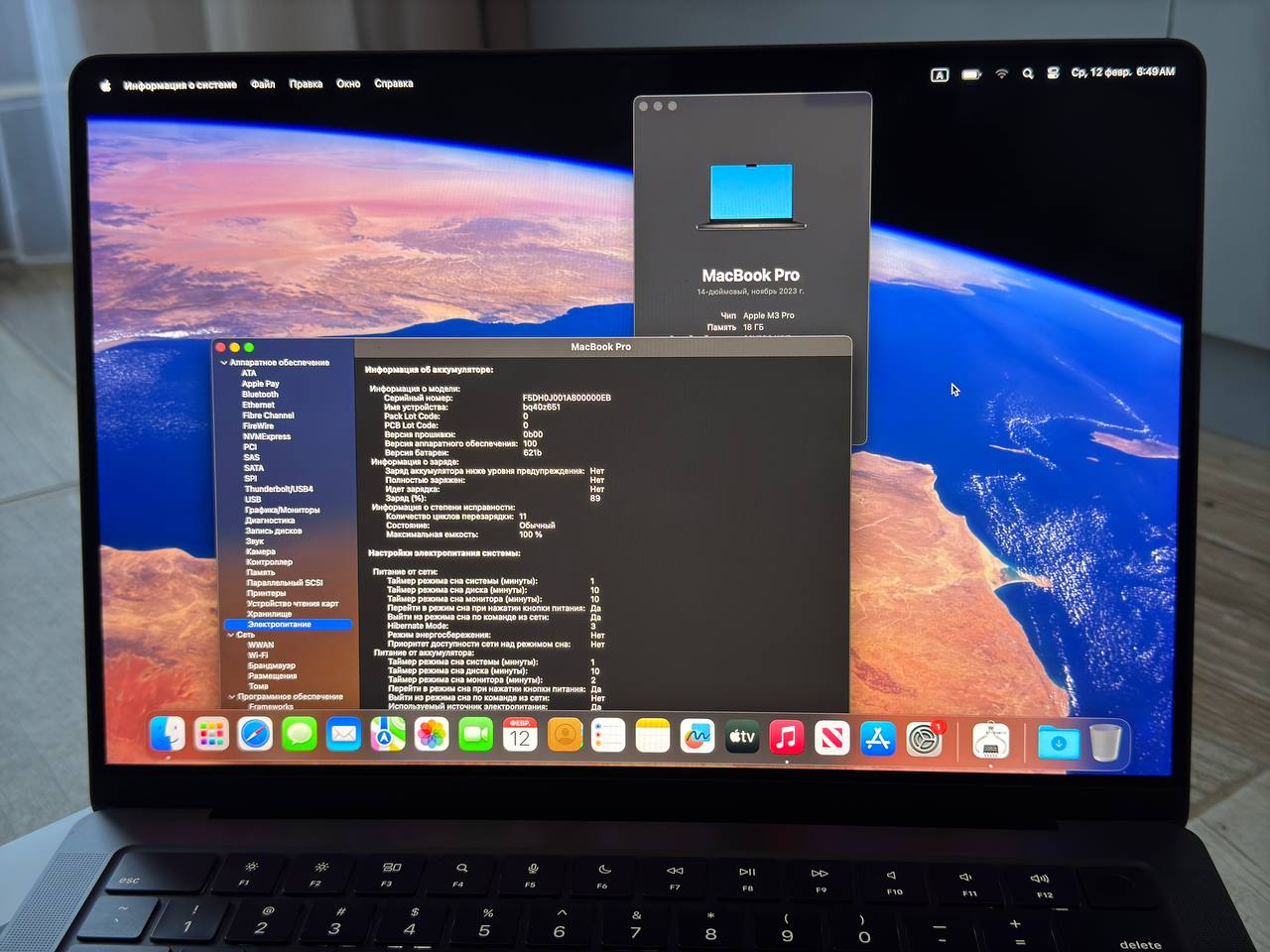Open the Trash in the Dock
Image resolution: width=1270 pixels, height=952 pixels.
point(1105,742)
